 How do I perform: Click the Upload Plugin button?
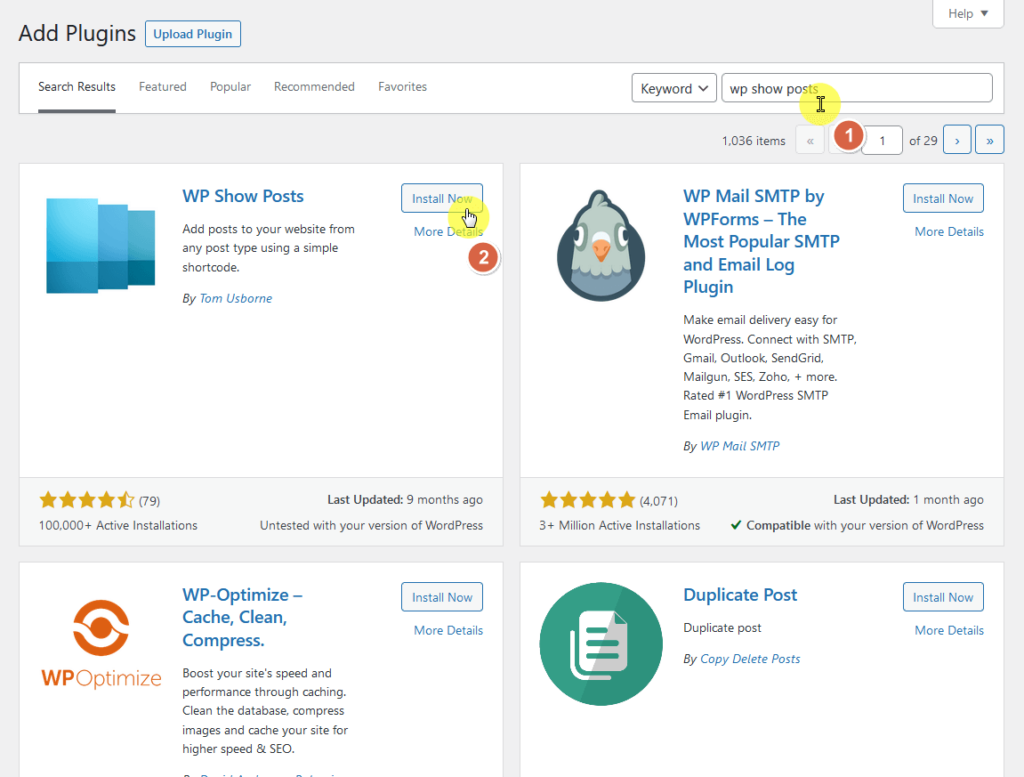tap(193, 34)
